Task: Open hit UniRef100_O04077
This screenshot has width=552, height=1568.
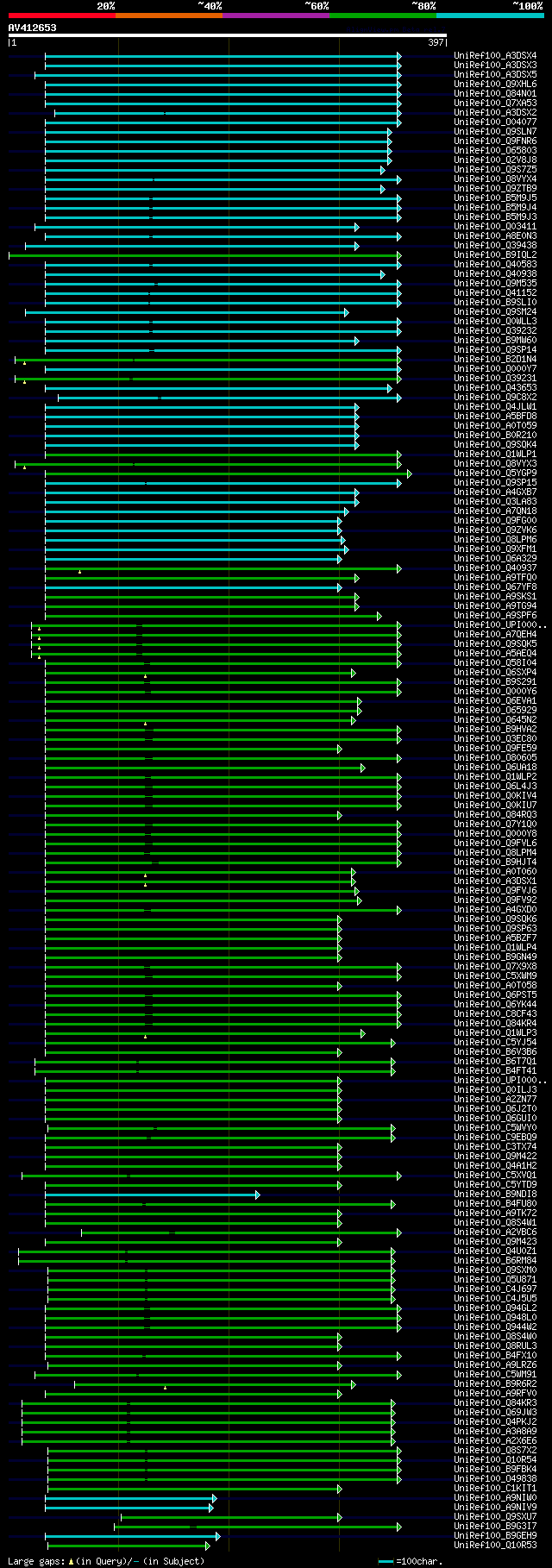Action: tap(495, 122)
